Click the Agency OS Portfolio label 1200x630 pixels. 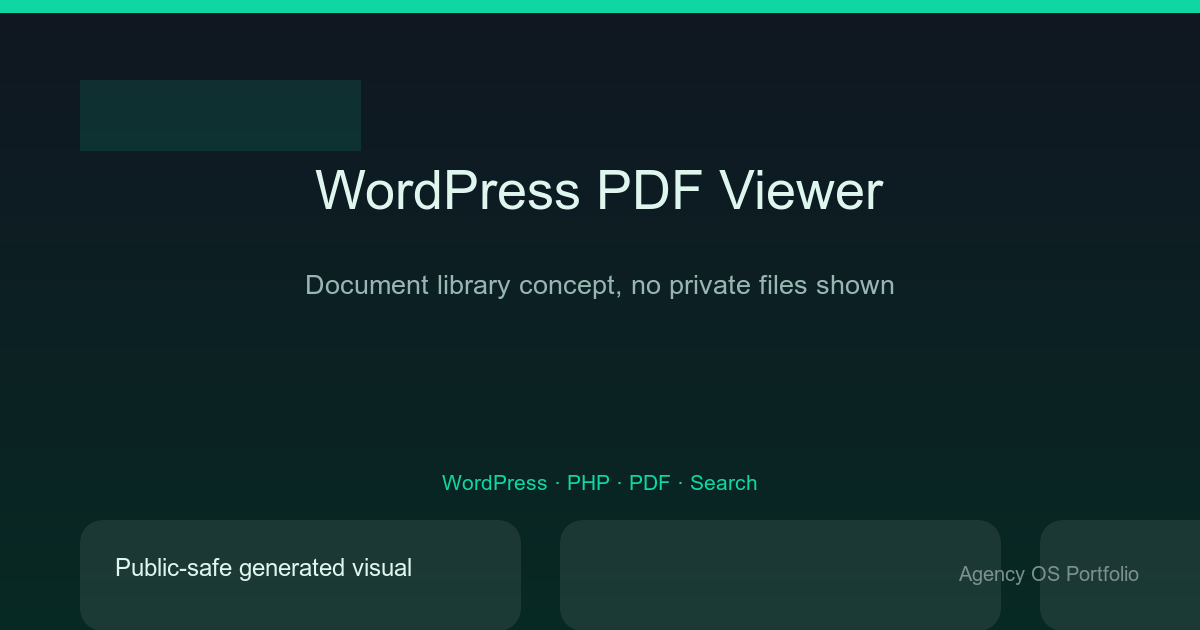click(1048, 574)
